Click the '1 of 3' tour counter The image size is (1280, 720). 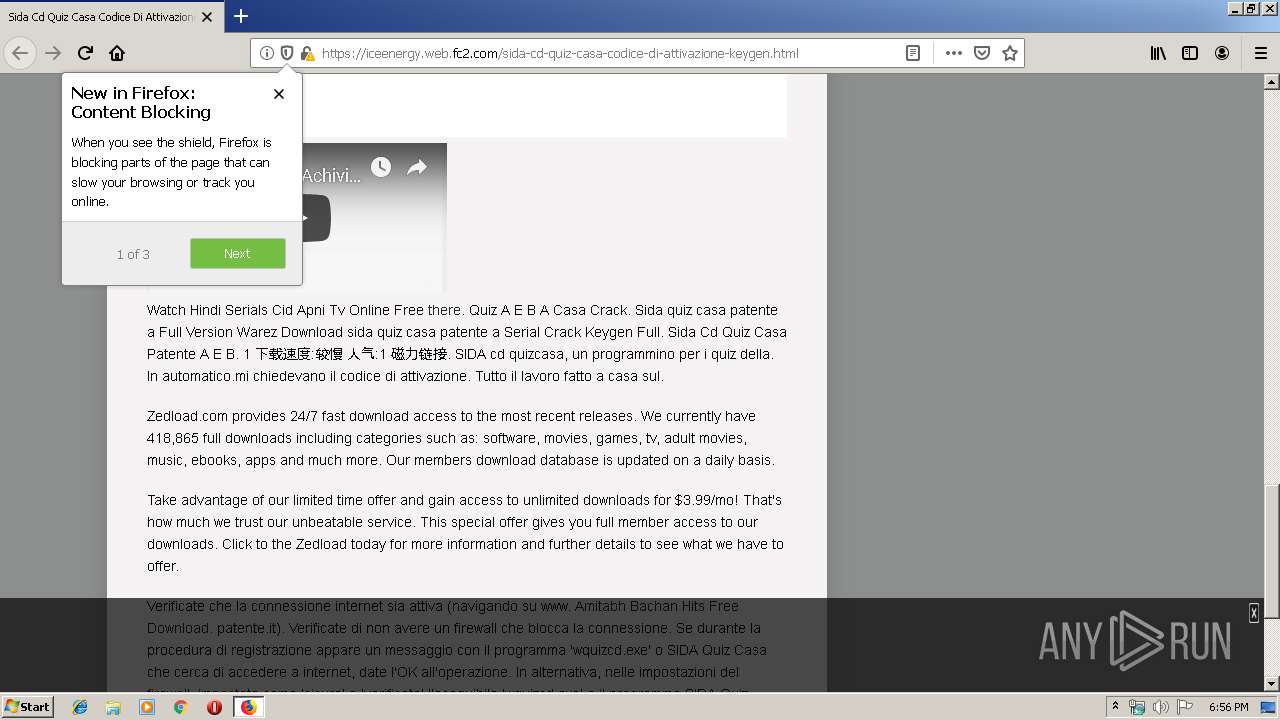click(x=133, y=254)
